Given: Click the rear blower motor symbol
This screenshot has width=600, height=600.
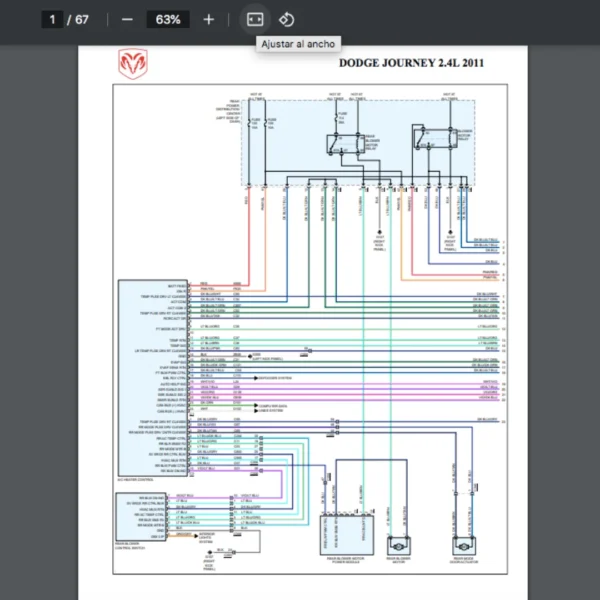Looking at the screenshot, I should [398, 547].
